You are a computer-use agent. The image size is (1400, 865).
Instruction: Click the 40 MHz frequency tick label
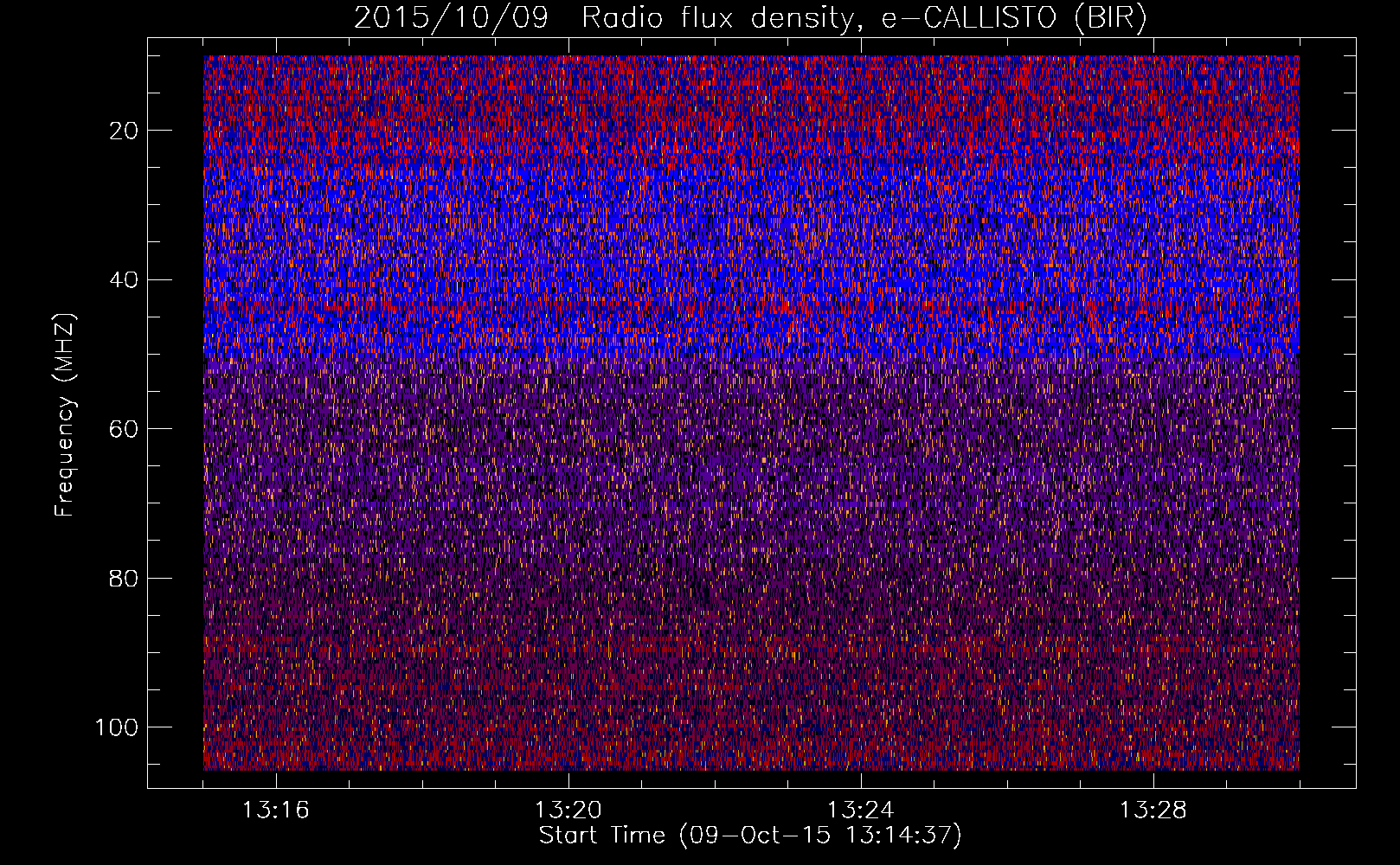tap(125, 280)
